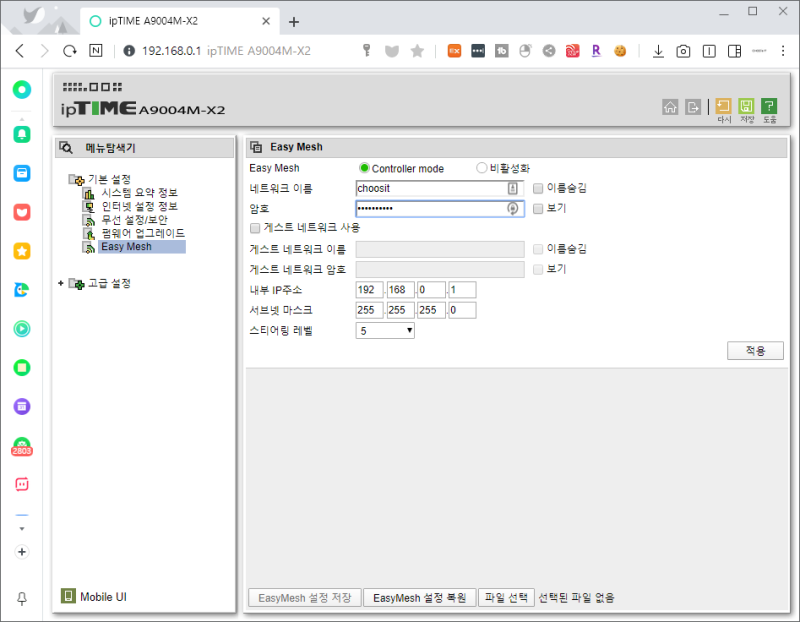Click the password reveal eye icon

point(511,209)
